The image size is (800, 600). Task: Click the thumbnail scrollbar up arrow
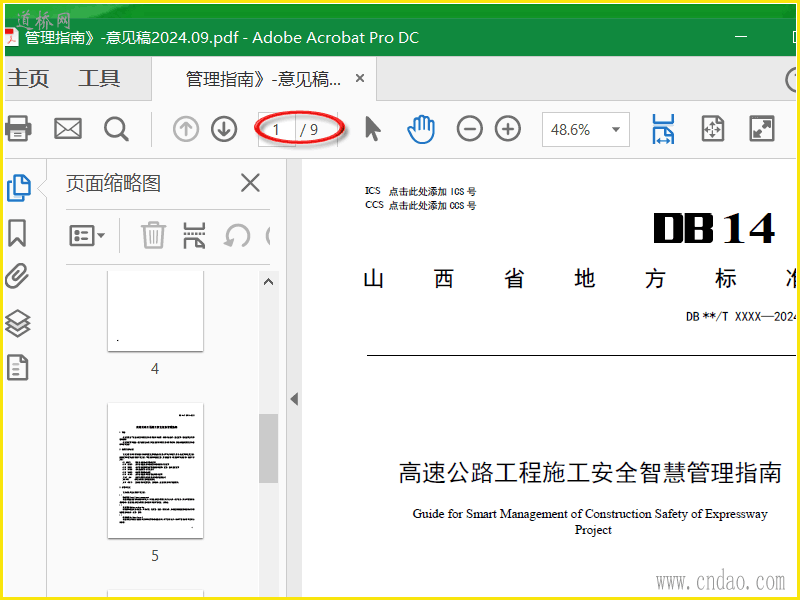(x=268, y=282)
